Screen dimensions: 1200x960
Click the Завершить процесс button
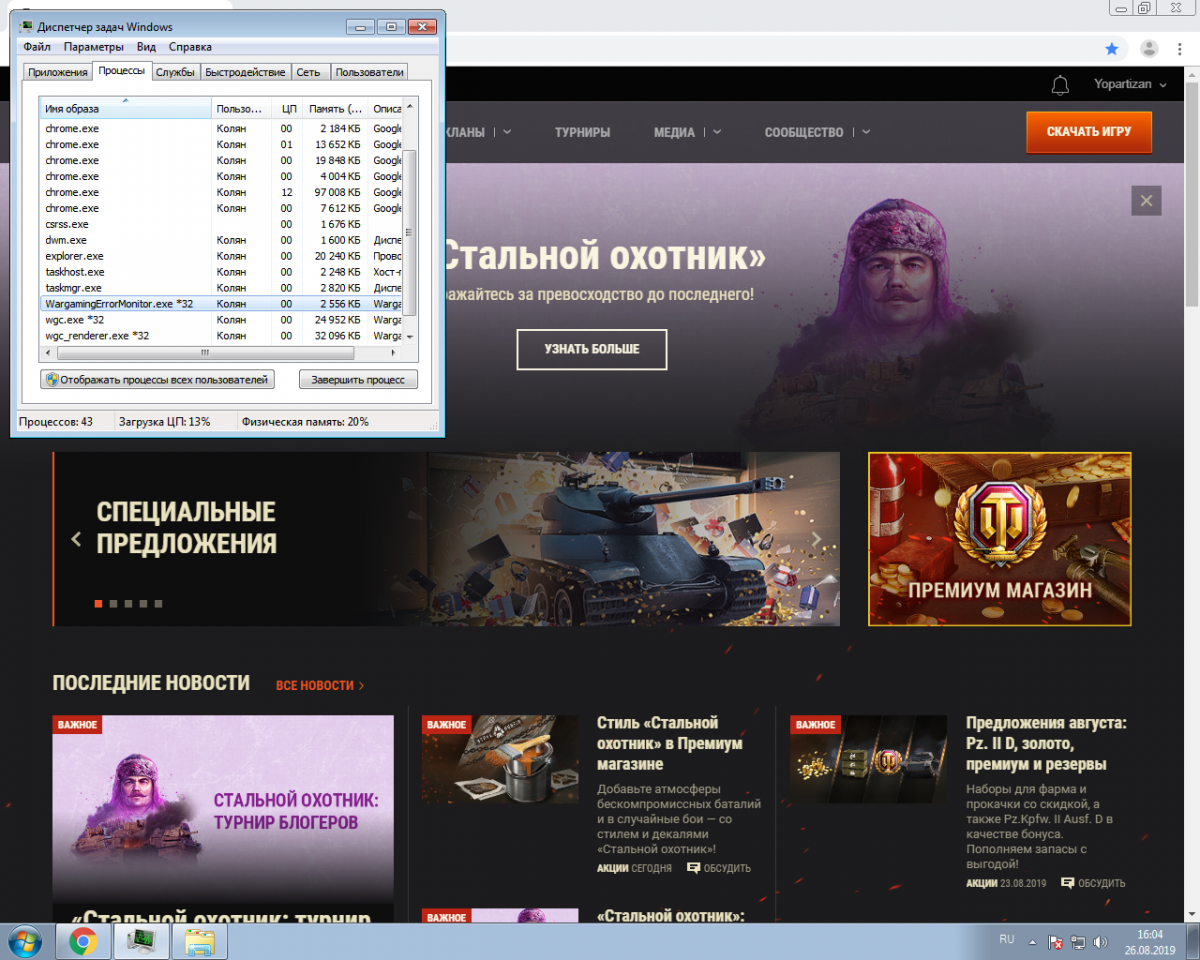pyautogui.click(x=358, y=380)
